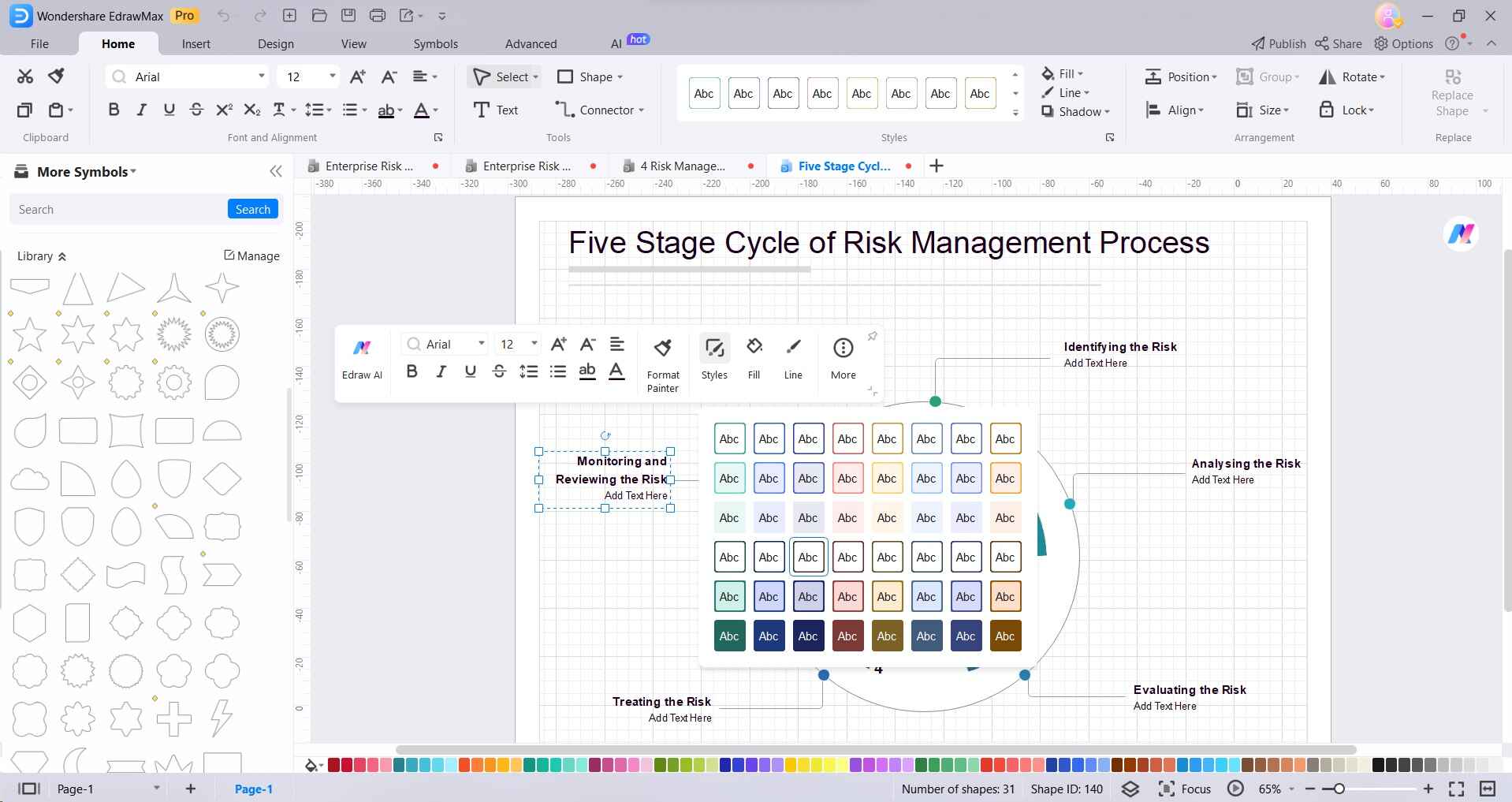
Task: Click Styles icon in floating toolbar
Action: [714, 357]
